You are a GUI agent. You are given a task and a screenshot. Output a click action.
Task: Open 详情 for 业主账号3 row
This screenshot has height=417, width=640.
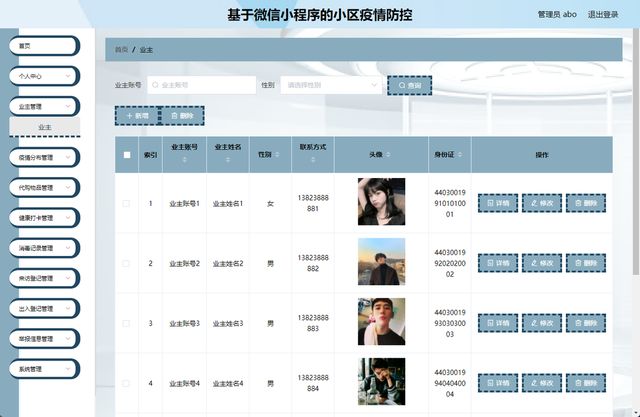(498, 323)
